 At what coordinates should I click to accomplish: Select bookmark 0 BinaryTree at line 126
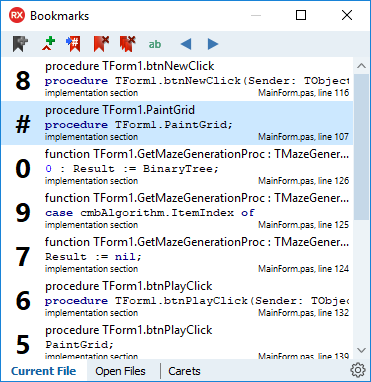click(177, 167)
